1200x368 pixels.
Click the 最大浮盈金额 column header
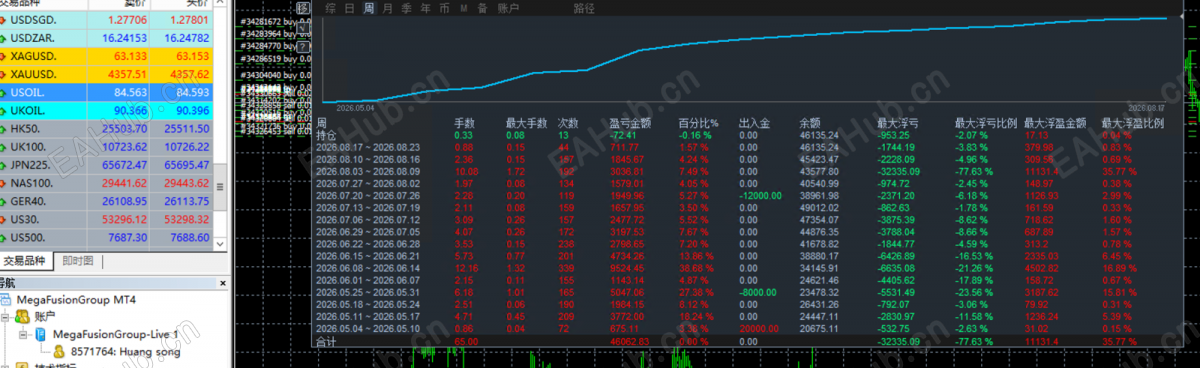1055,123
